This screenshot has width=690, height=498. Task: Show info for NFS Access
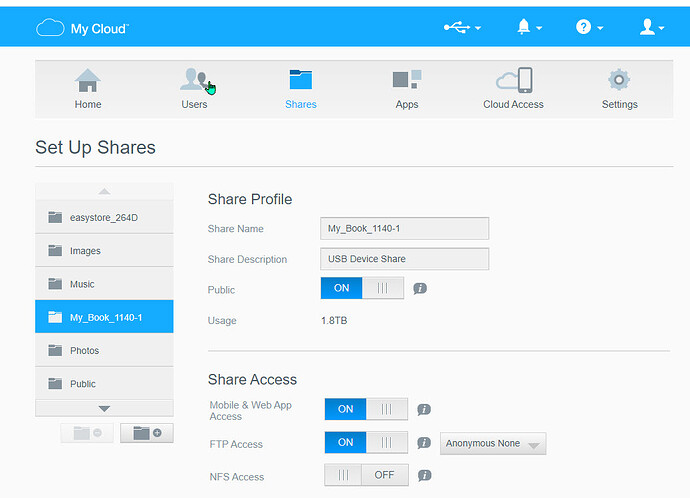(x=424, y=476)
